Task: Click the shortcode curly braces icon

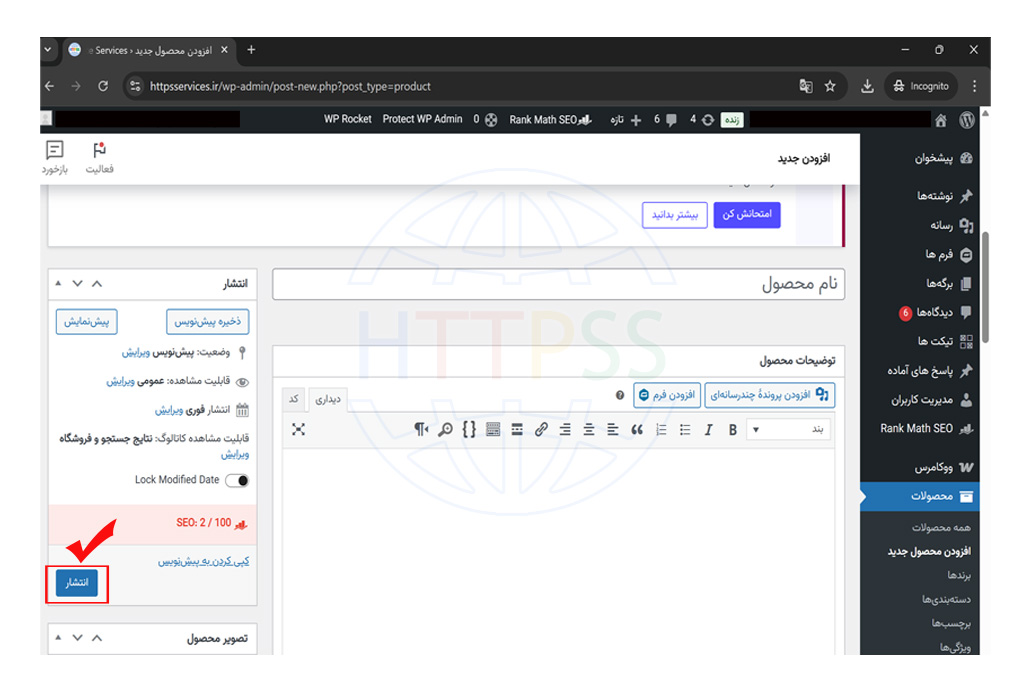Action: pos(469,429)
